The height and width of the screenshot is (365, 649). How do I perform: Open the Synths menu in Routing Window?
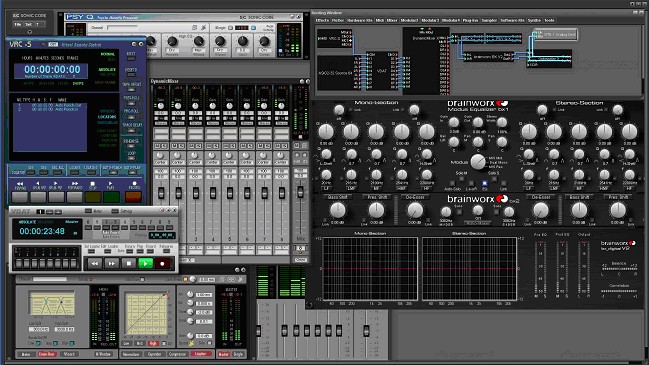click(x=534, y=20)
